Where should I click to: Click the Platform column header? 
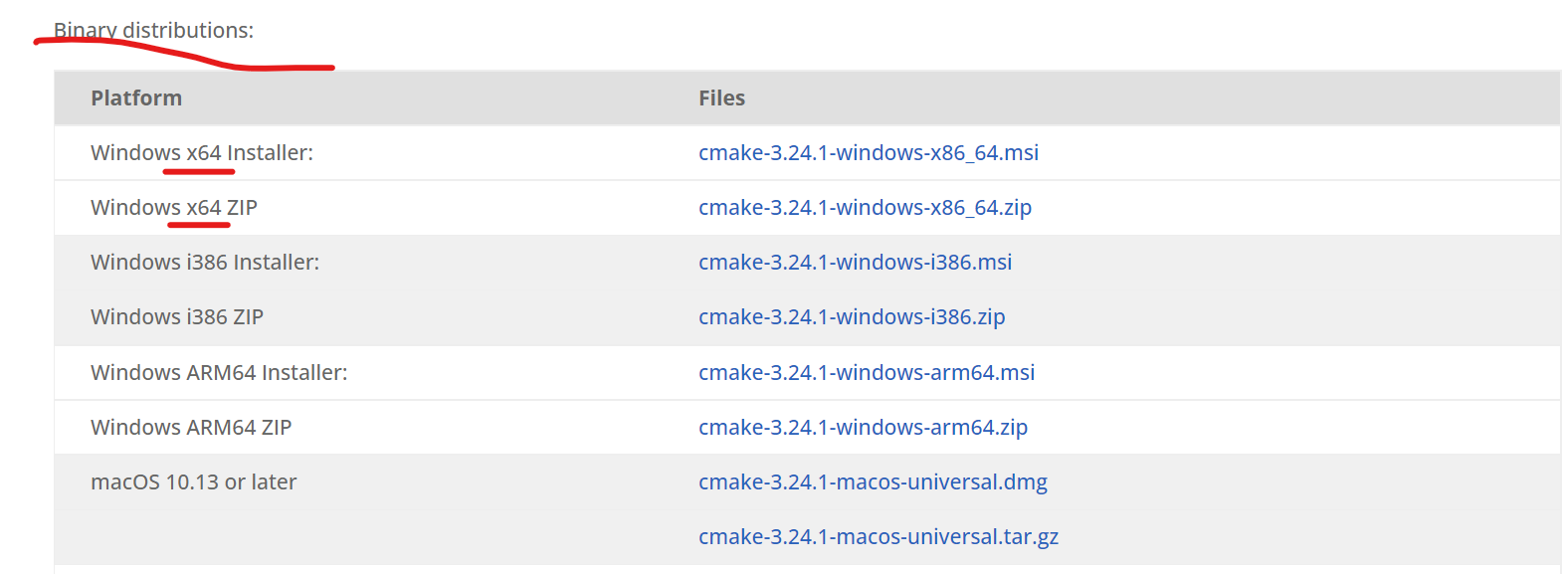pyautogui.click(x=136, y=98)
